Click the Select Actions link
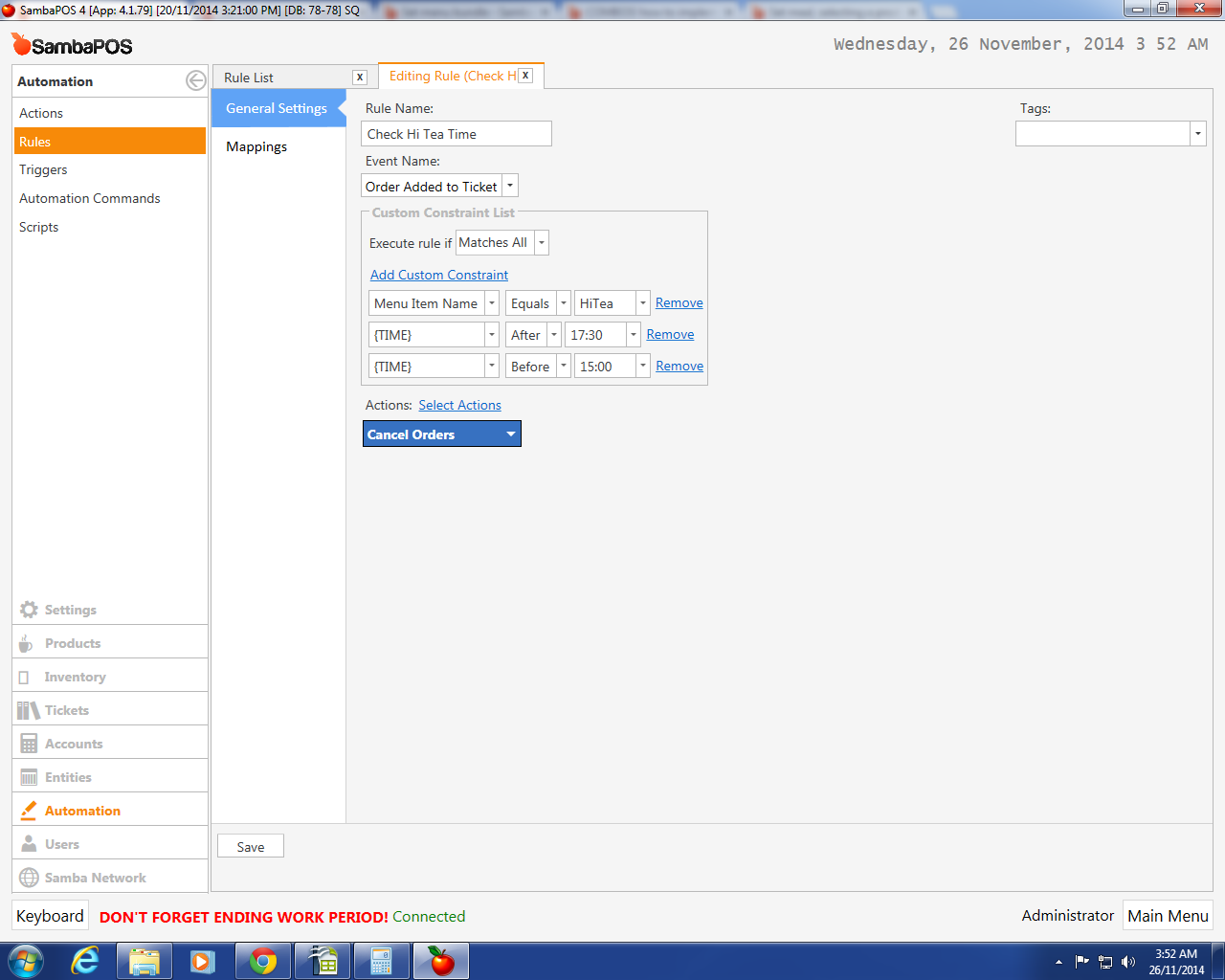Image resolution: width=1225 pixels, height=980 pixels. click(x=459, y=405)
